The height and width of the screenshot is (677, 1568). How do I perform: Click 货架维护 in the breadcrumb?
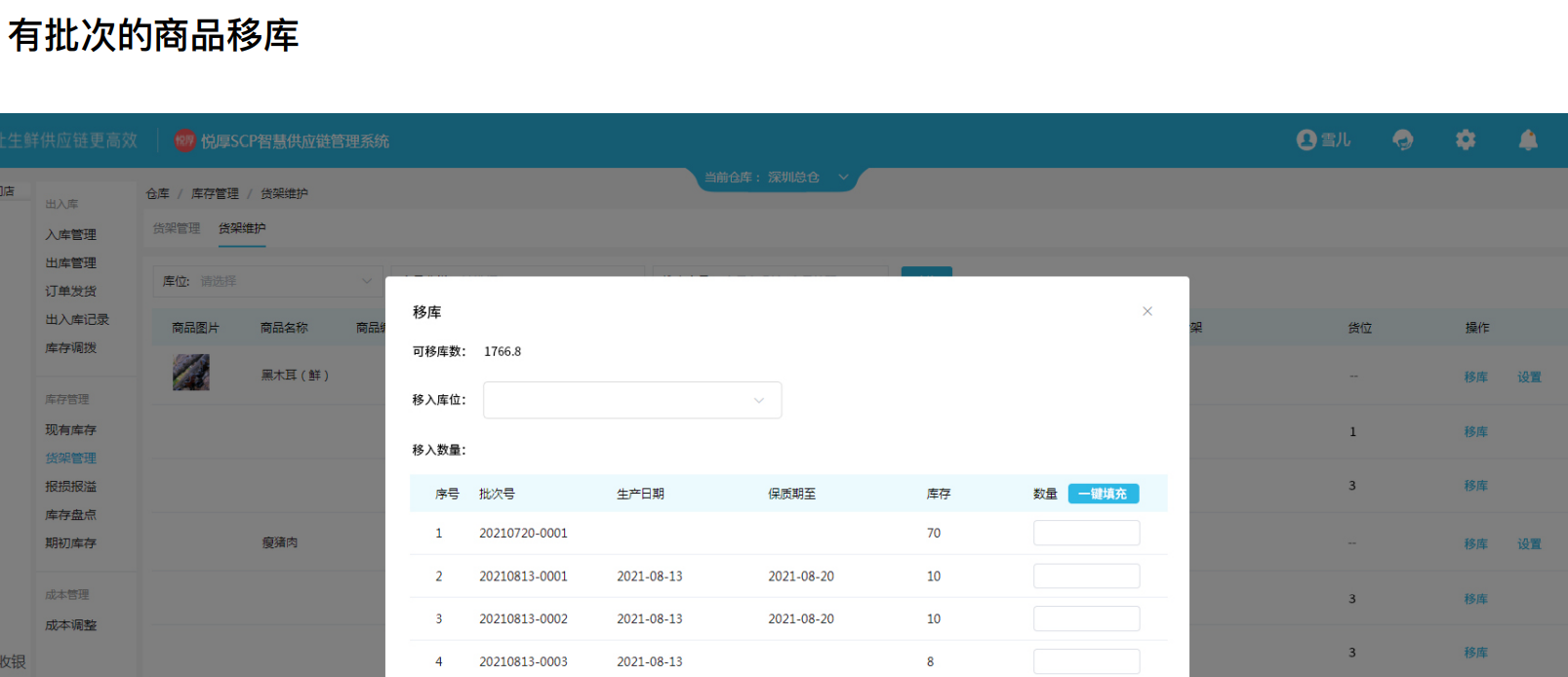pyautogui.click(x=284, y=194)
